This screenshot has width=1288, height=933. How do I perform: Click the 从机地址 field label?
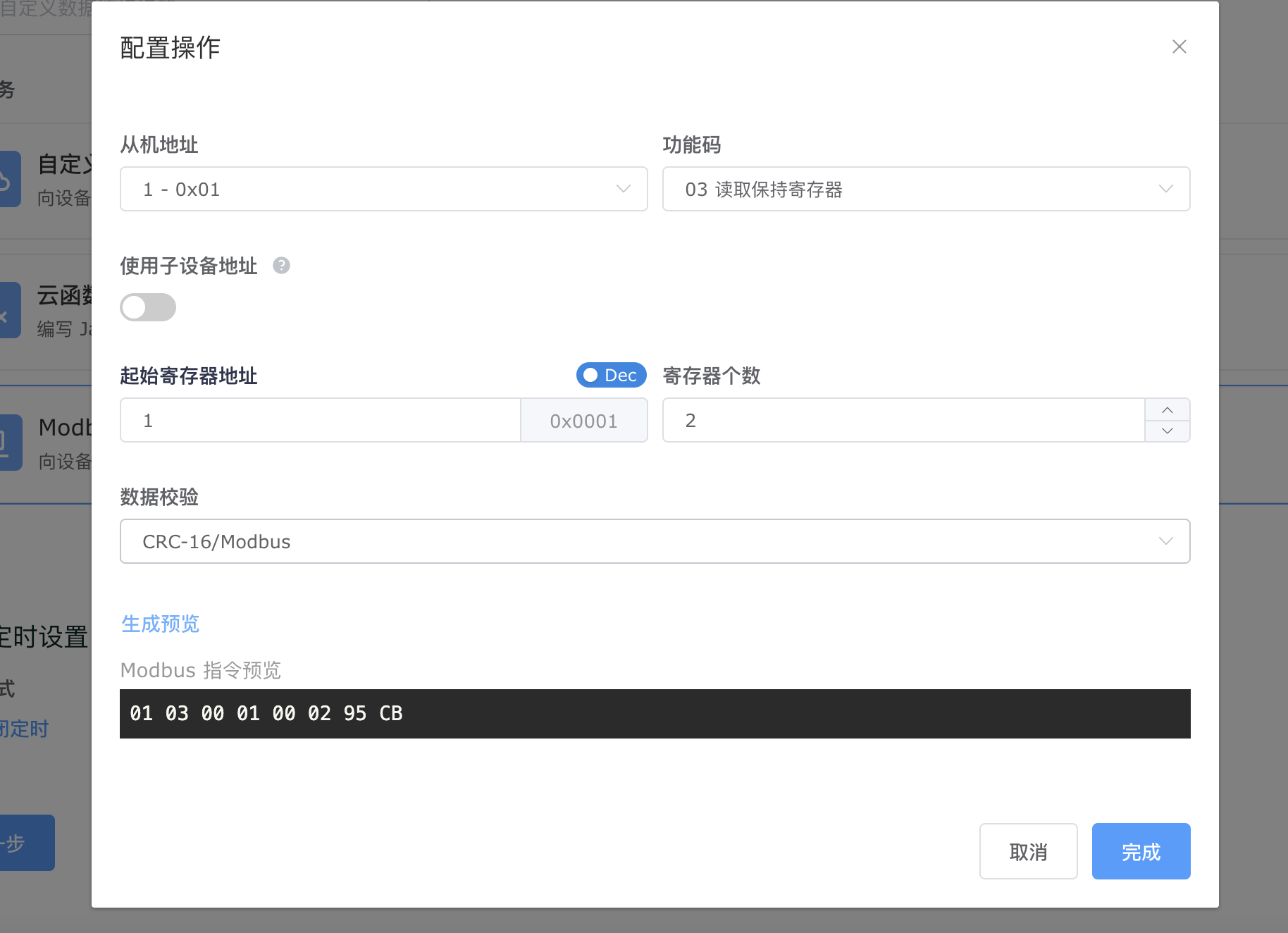coord(159,144)
